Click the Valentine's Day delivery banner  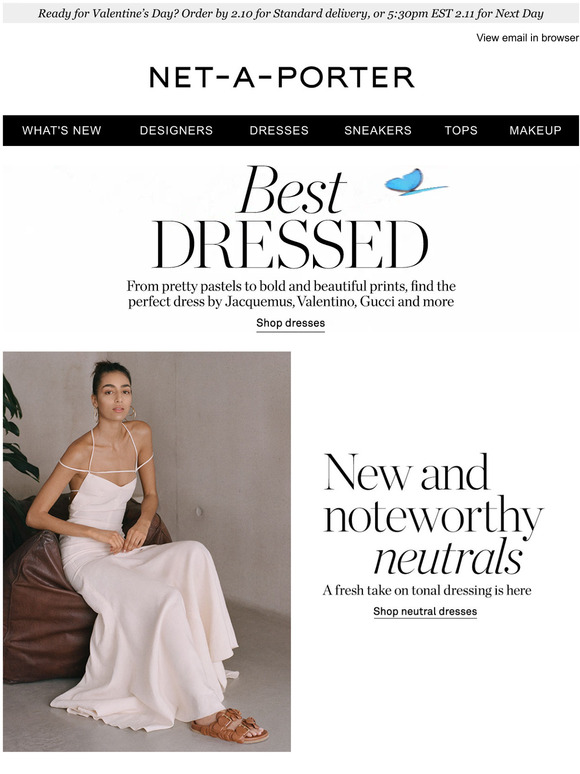pos(291,14)
